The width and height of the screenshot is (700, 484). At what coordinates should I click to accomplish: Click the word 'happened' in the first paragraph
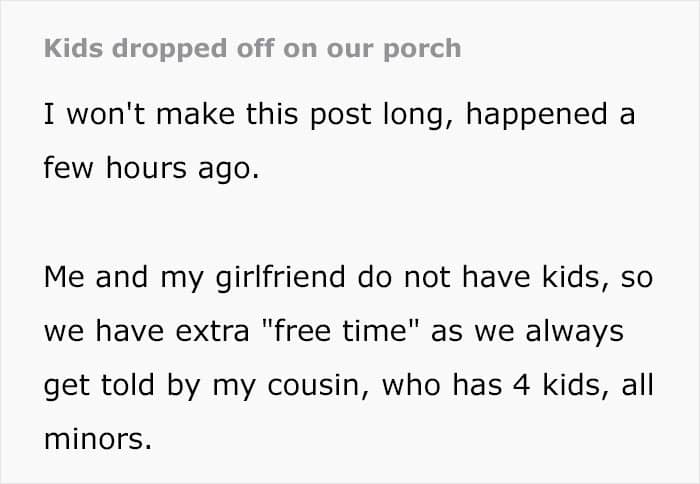tap(537, 116)
